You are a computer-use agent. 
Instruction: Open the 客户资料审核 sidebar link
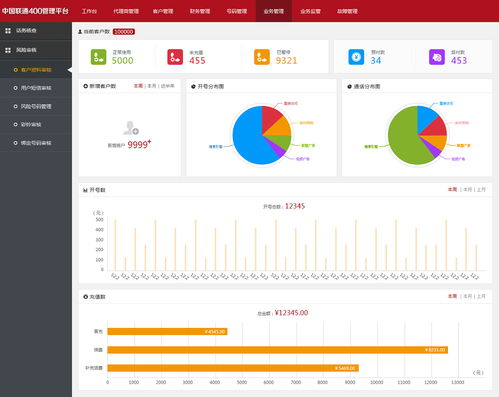point(36,70)
